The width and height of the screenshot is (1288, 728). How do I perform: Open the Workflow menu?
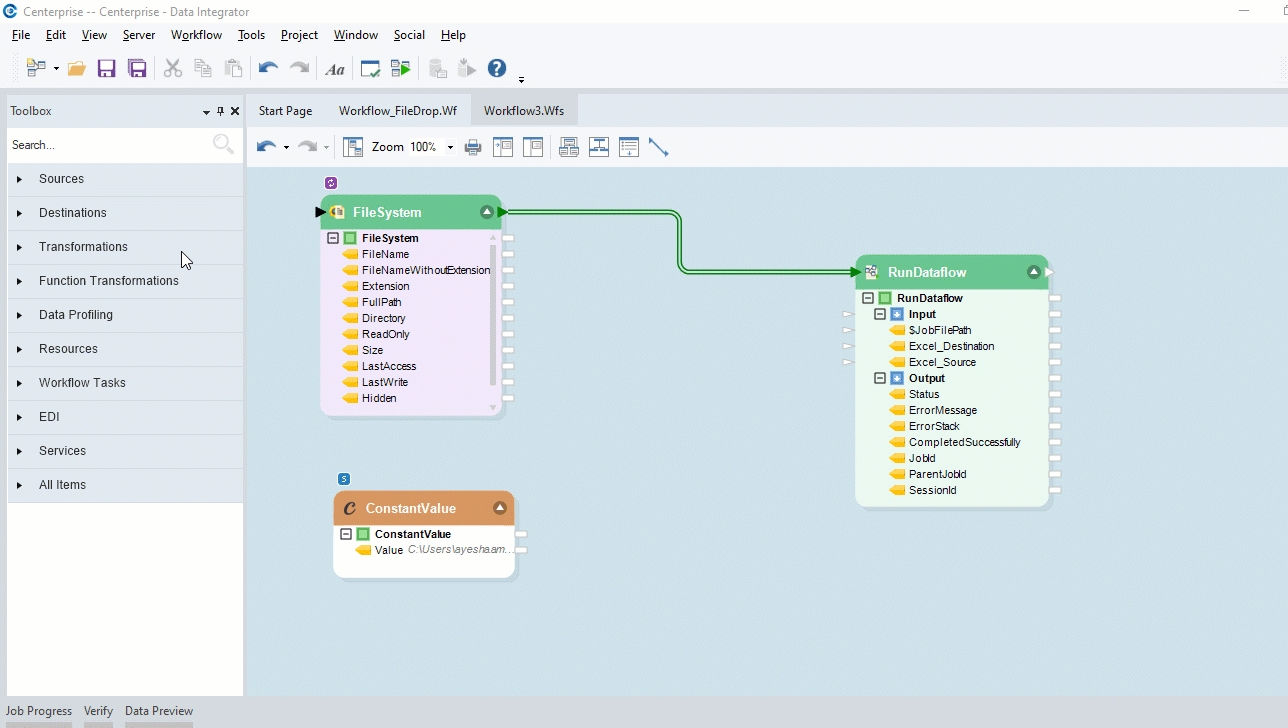pyautogui.click(x=196, y=35)
